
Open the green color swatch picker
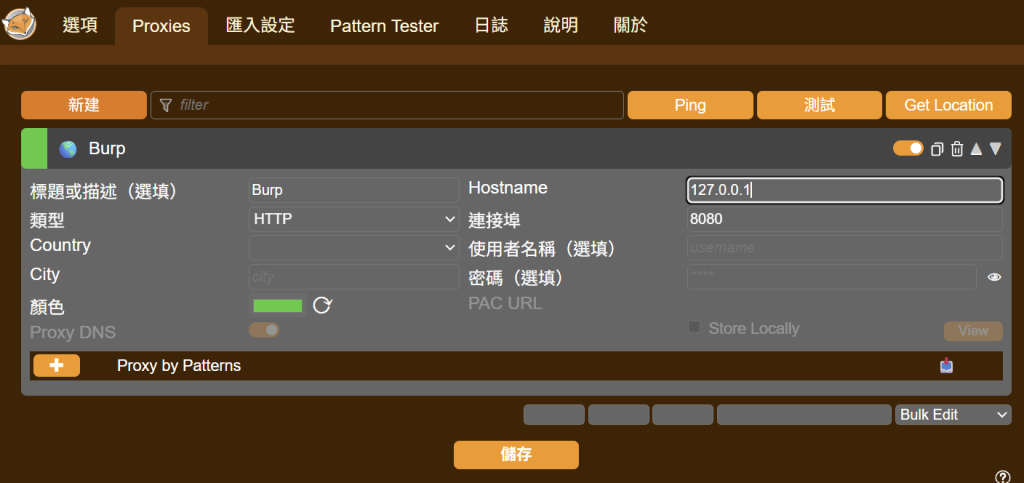[278, 305]
